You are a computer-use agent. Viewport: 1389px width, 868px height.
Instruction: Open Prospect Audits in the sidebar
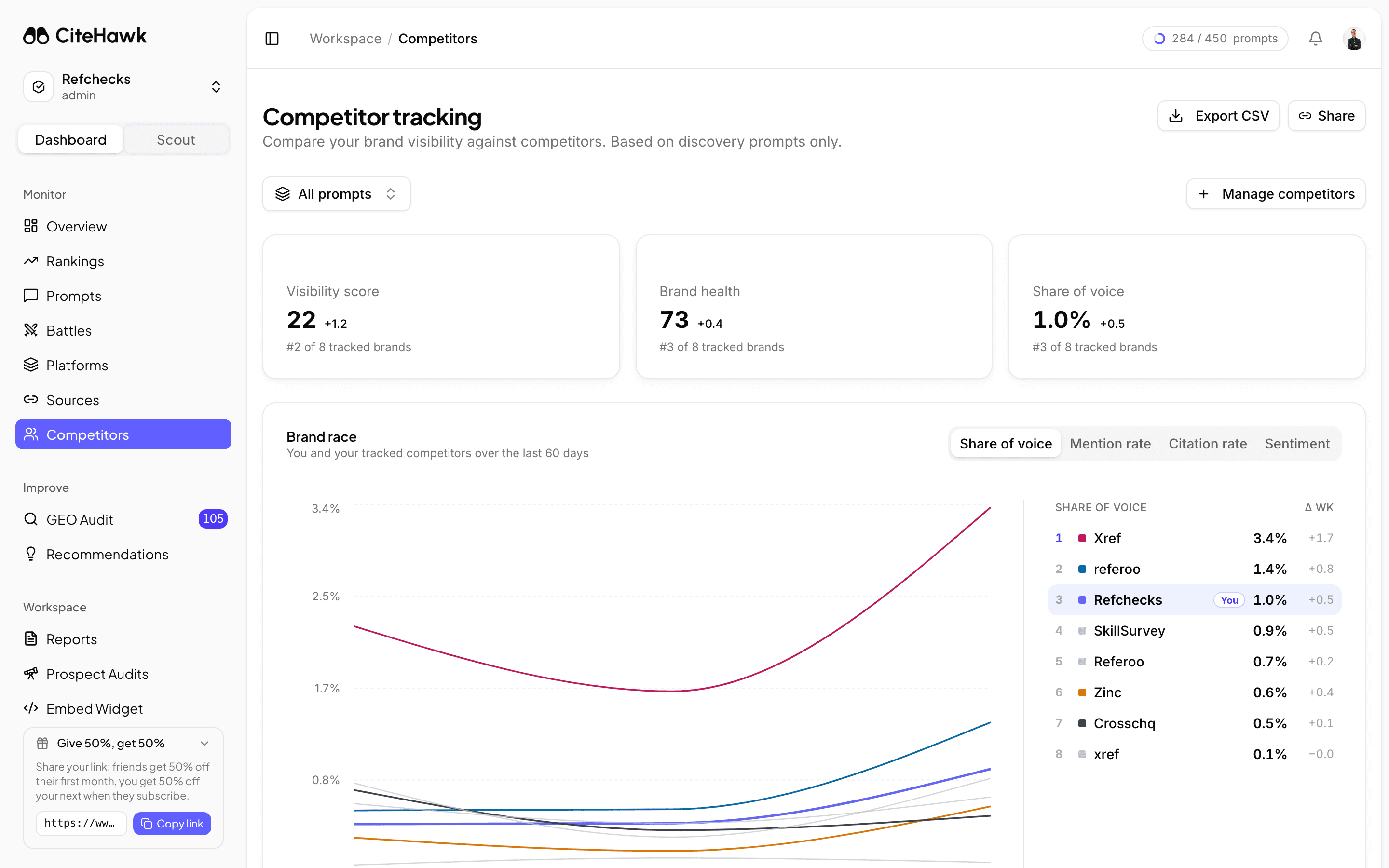click(123, 674)
